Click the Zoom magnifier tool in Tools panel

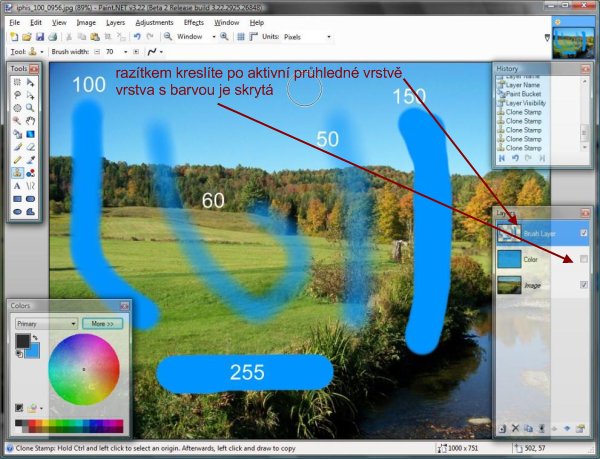pyautogui.click(x=32, y=107)
